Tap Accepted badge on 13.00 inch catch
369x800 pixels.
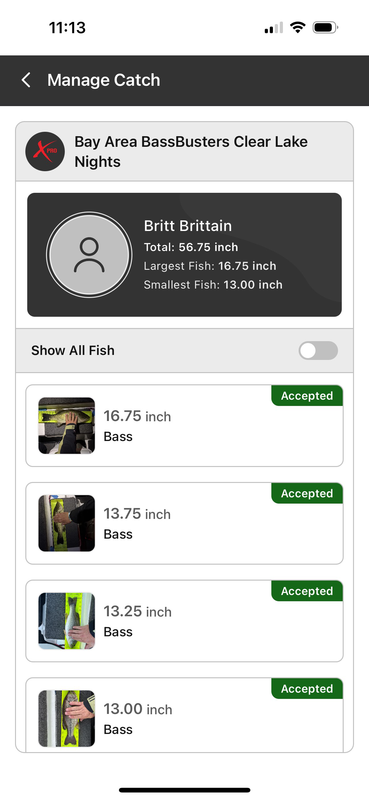click(307, 689)
